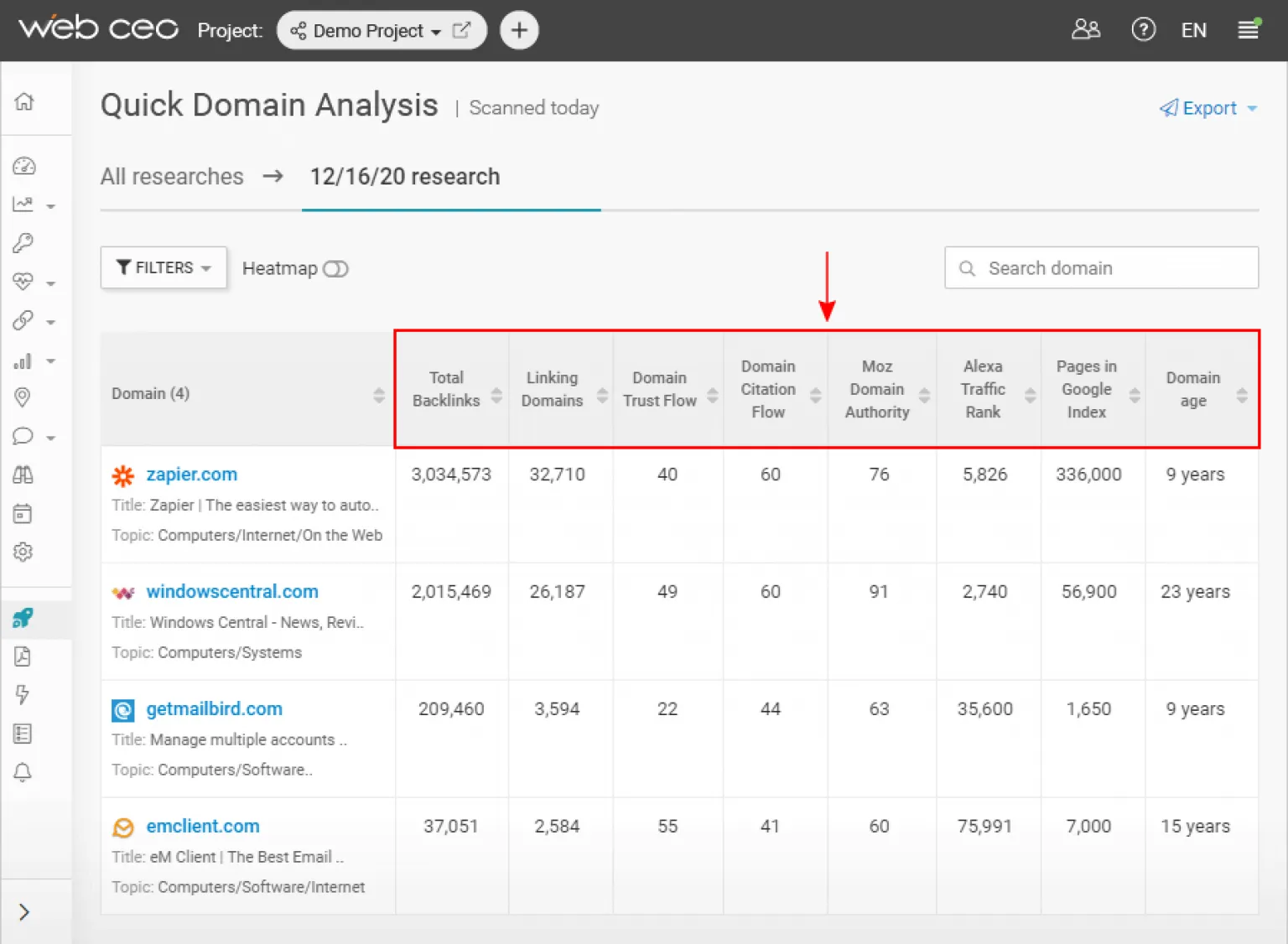The width and height of the screenshot is (1288, 944).
Task: Open the FILTERS dropdown
Action: (x=164, y=267)
